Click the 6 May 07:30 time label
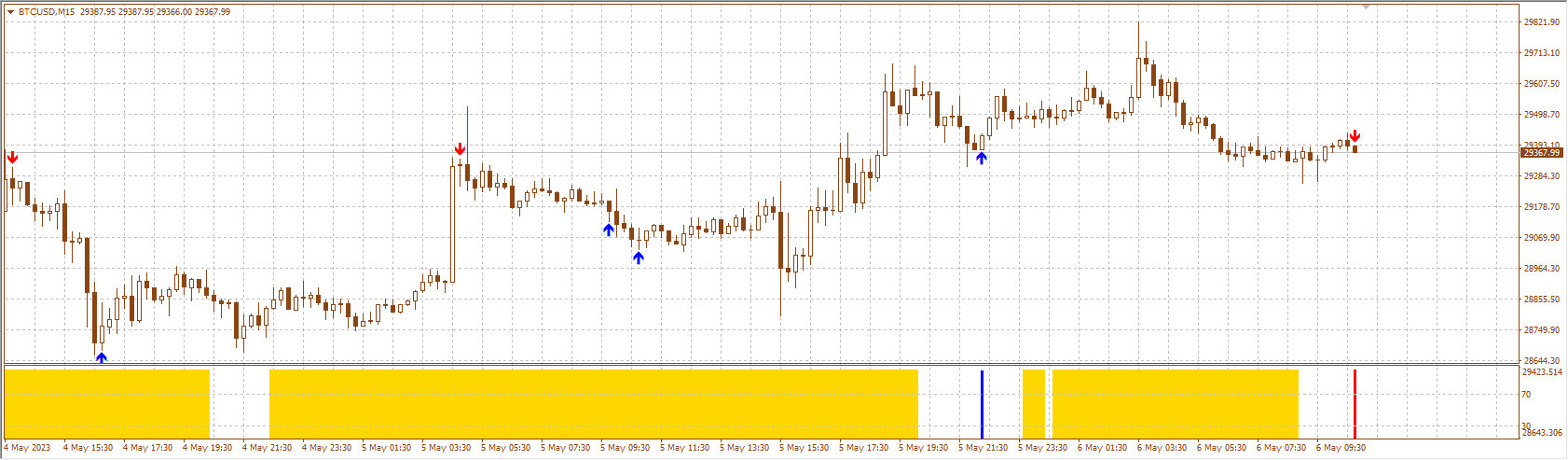1568x460 pixels. point(1281,448)
